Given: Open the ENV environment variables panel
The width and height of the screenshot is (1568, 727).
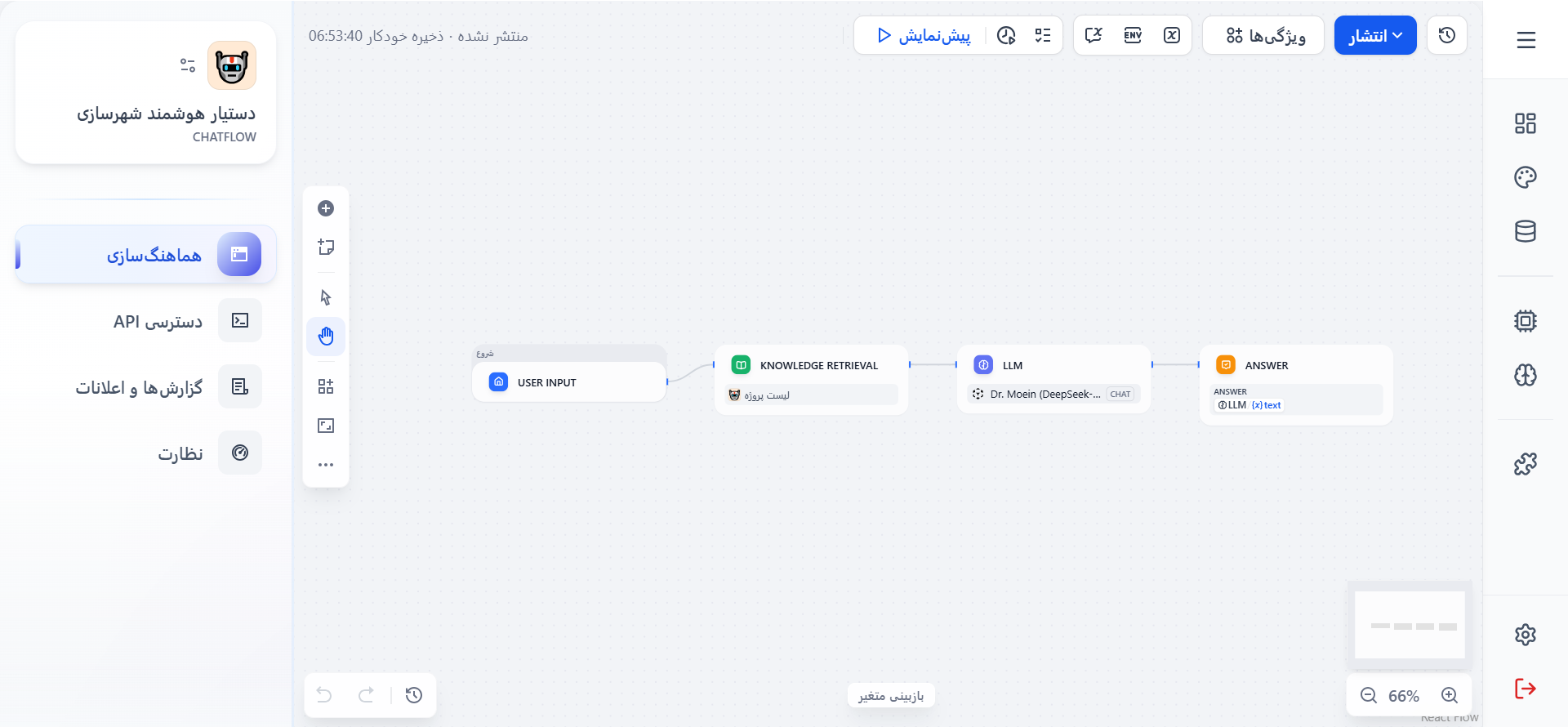Looking at the screenshot, I should [1133, 35].
